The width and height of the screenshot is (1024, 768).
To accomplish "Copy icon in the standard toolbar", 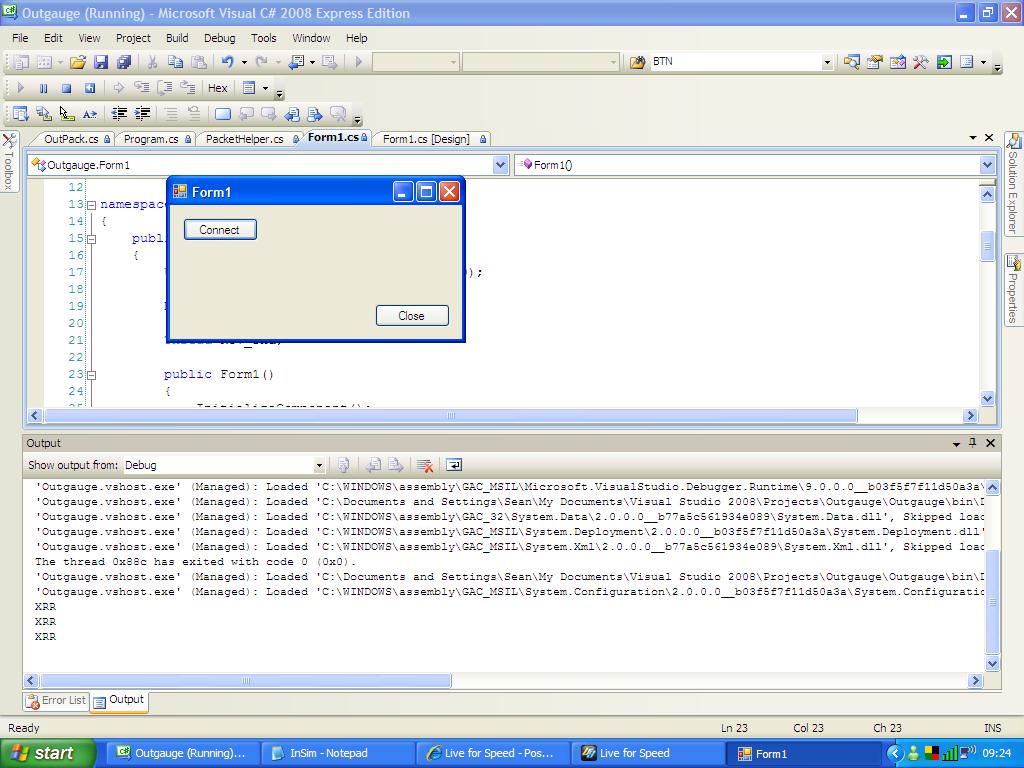I will 175,62.
